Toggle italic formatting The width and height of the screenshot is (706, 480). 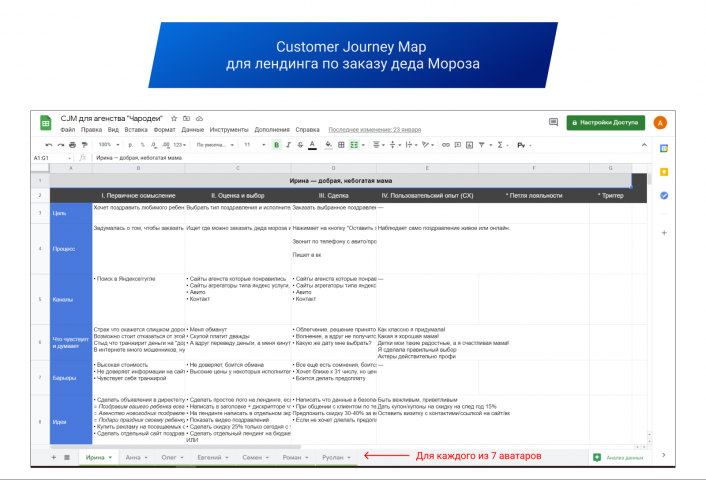[x=288, y=145]
